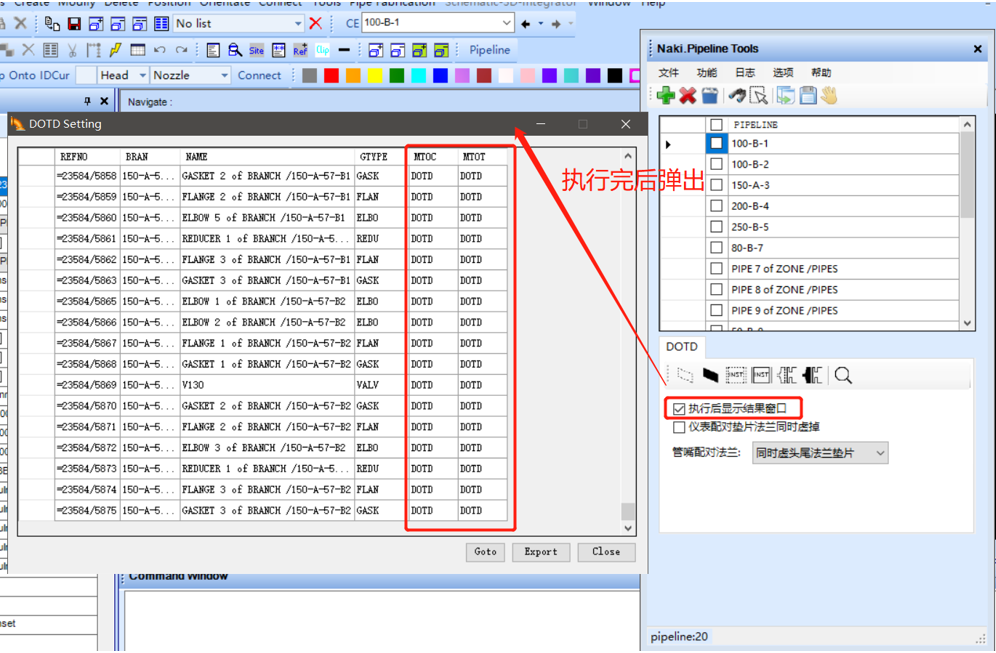Click the hand icon on Naki Pipeline toolbar
Screen dimensions: 996x653
[829, 95]
